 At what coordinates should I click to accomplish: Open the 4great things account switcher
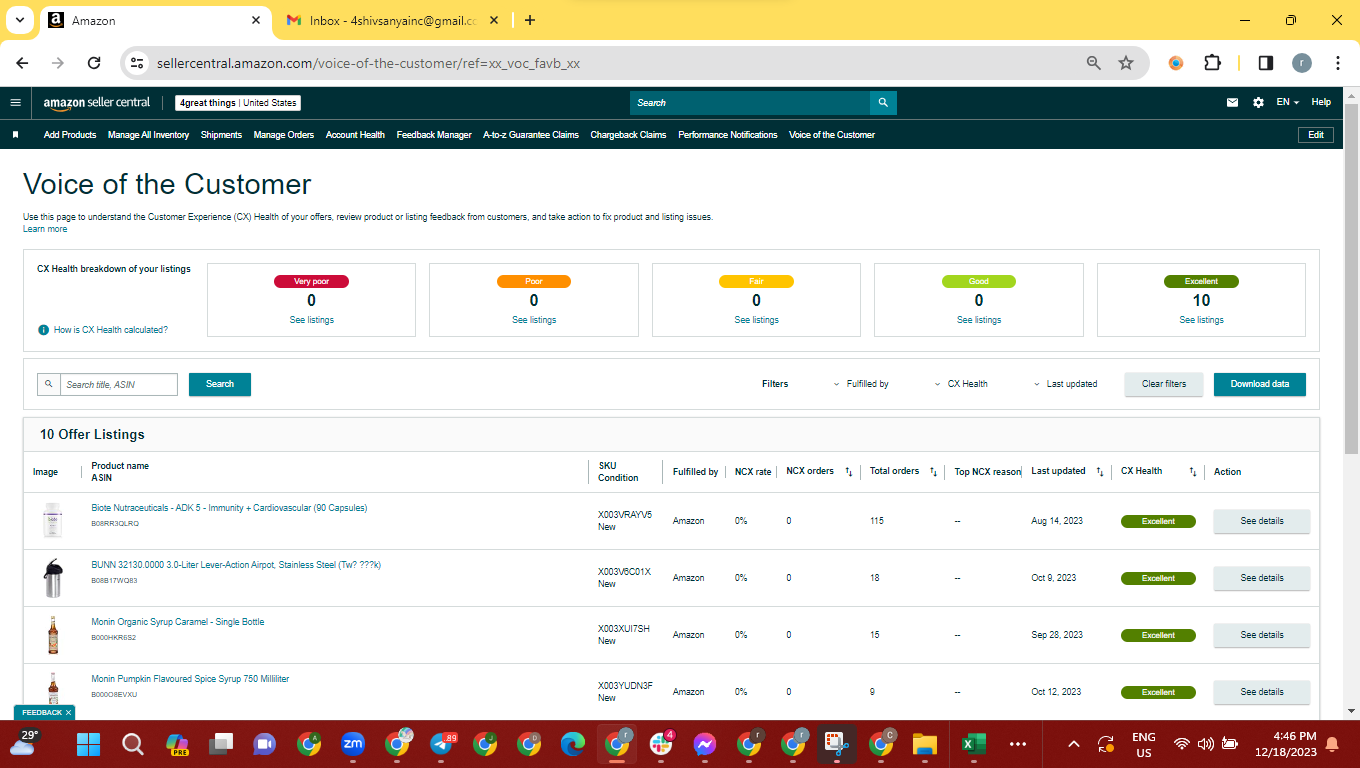tap(238, 103)
